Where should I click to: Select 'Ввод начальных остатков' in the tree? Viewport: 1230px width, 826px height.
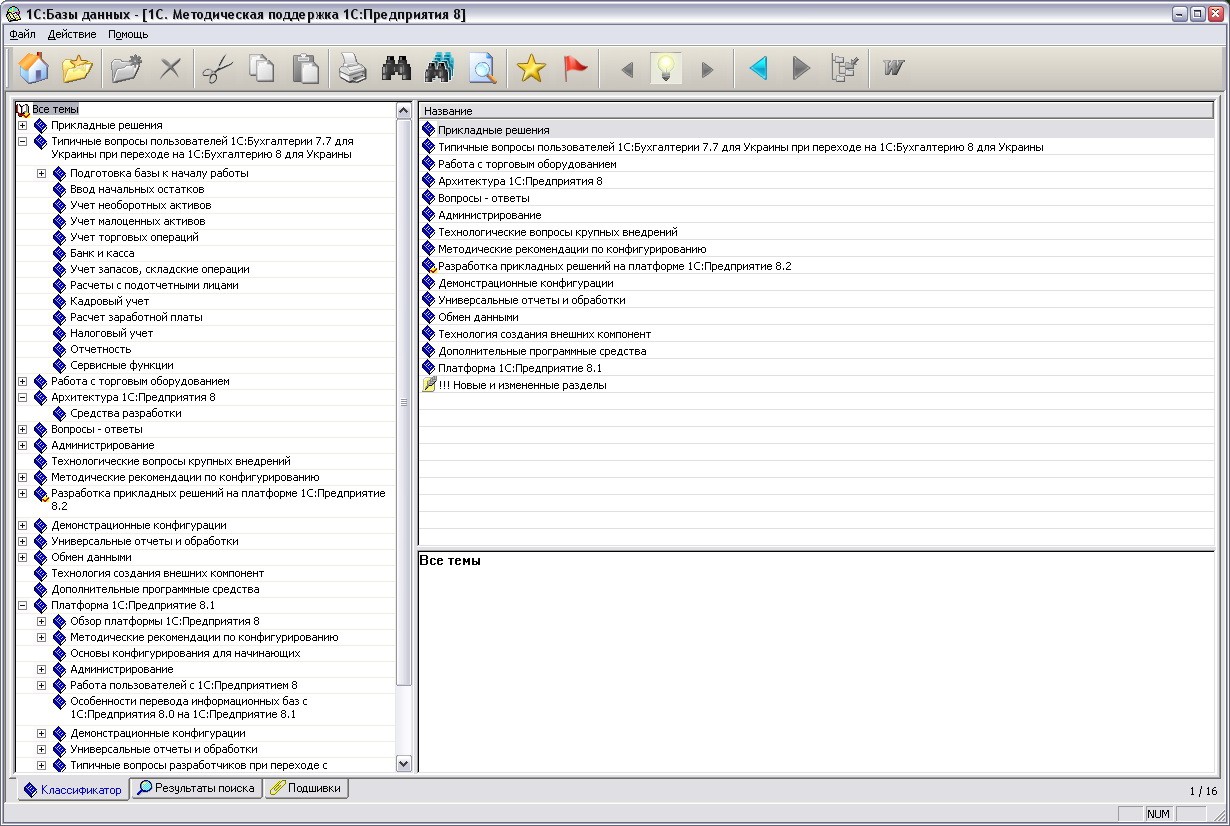[137, 189]
